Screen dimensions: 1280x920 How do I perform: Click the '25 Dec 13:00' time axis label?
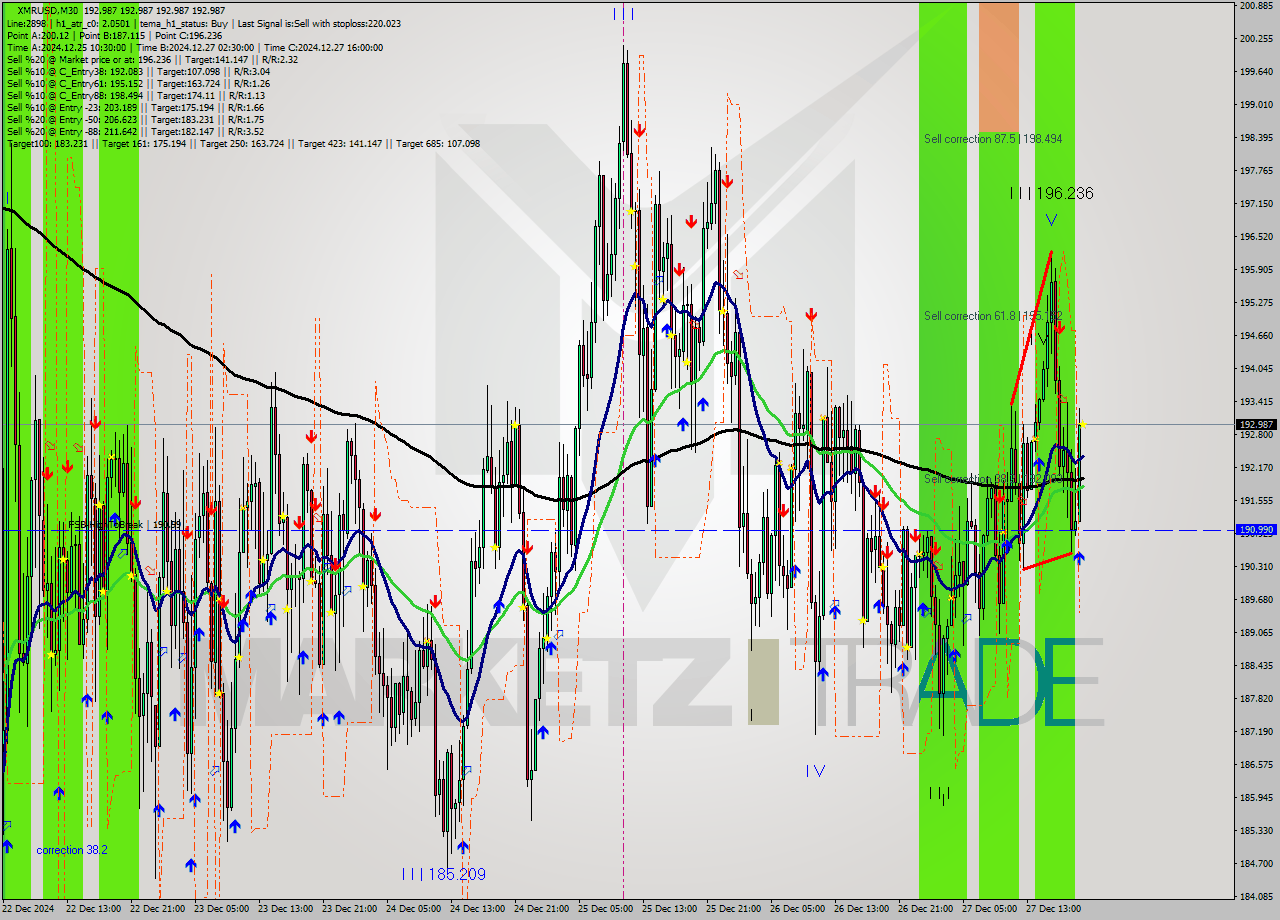(669, 909)
